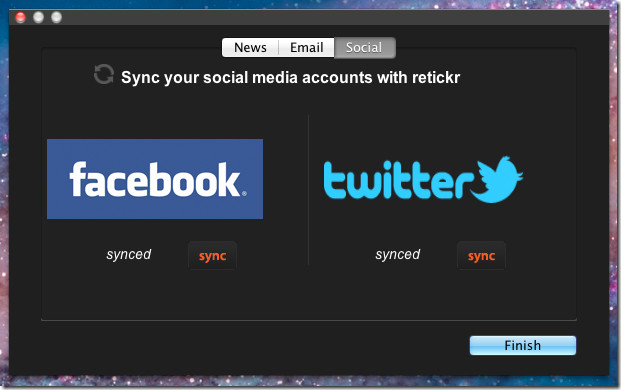The width and height of the screenshot is (621, 390).
Task: Click the Twitter logo
Action: tap(423, 180)
